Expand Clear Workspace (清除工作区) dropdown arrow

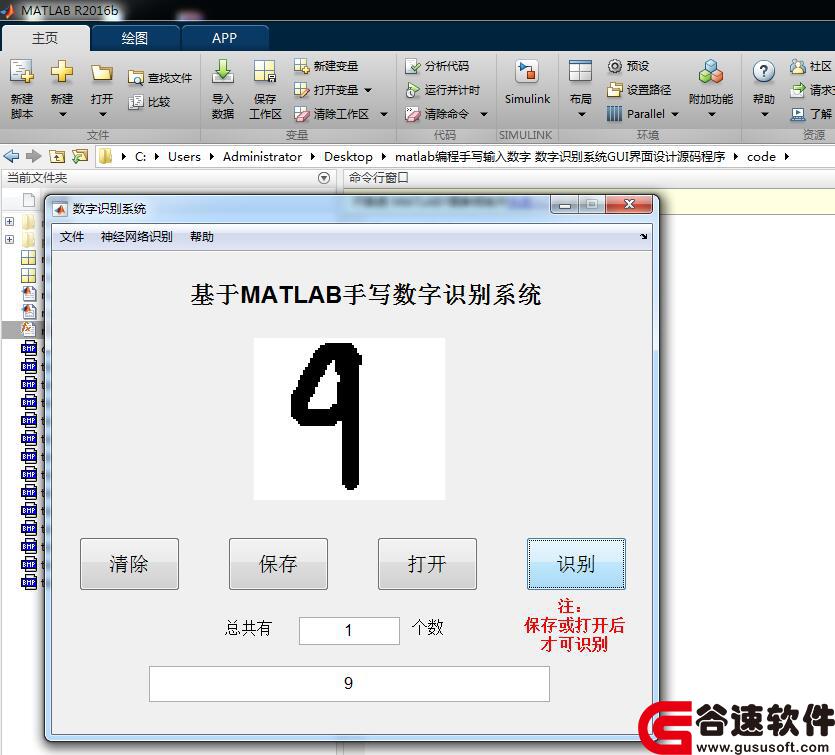tap(383, 114)
